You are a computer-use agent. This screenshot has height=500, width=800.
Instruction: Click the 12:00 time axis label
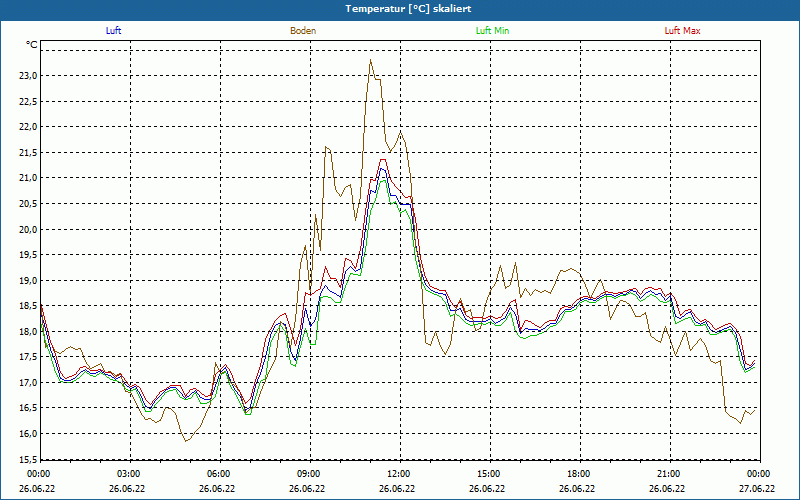tap(398, 474)
